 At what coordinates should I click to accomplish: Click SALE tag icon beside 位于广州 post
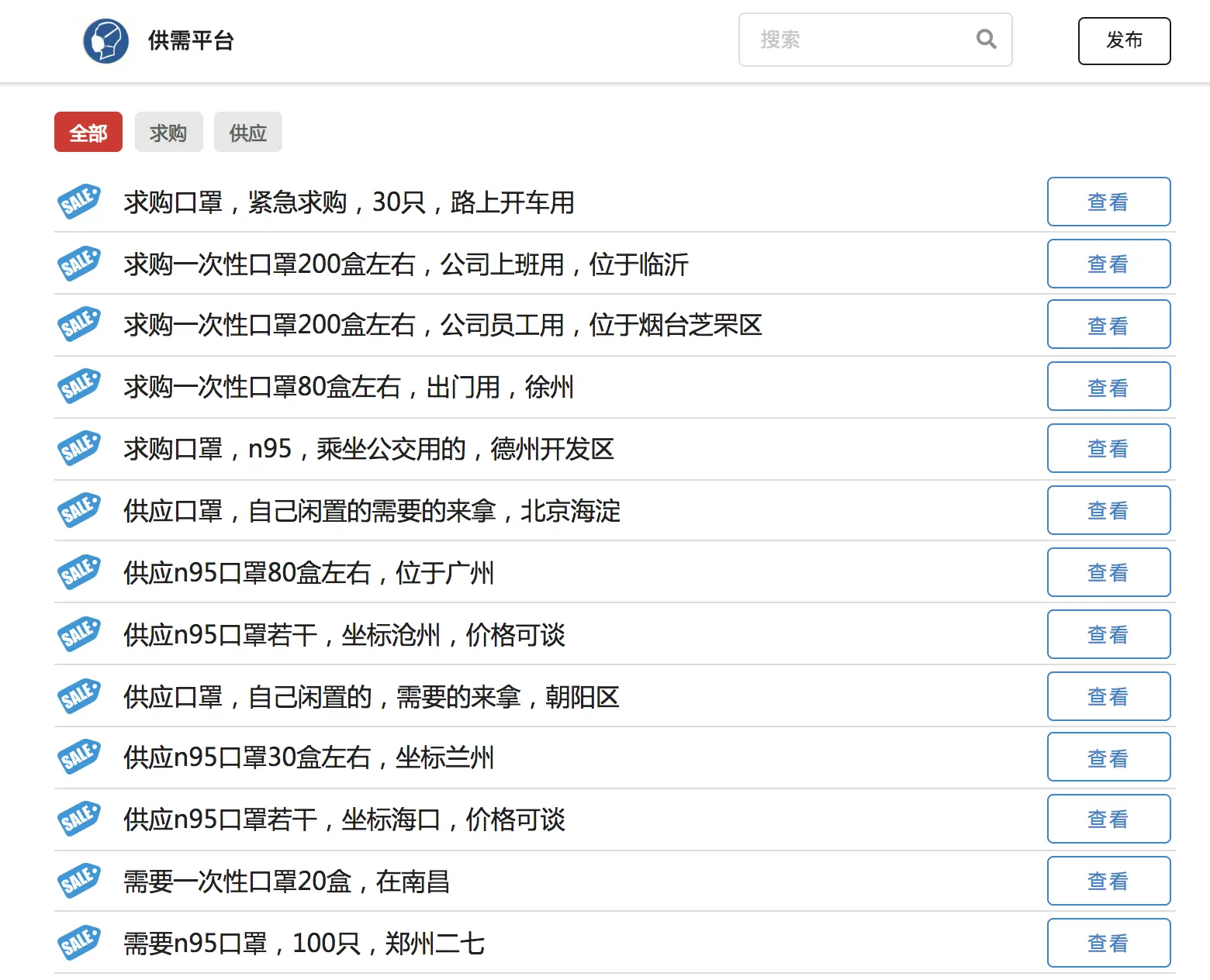pos(79,572)
